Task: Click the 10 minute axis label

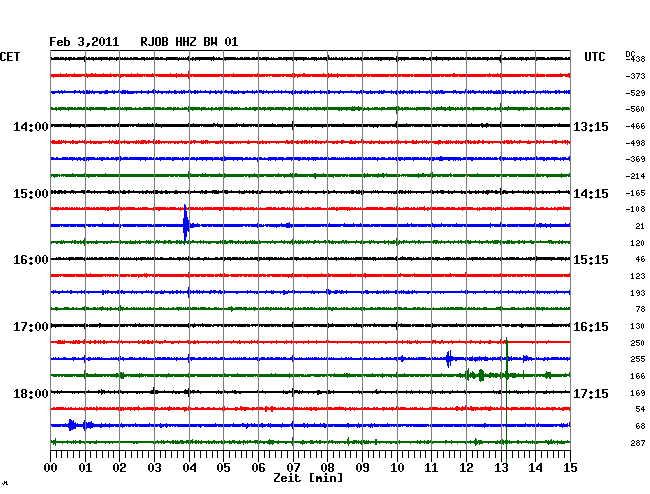Action: [397, 468]
